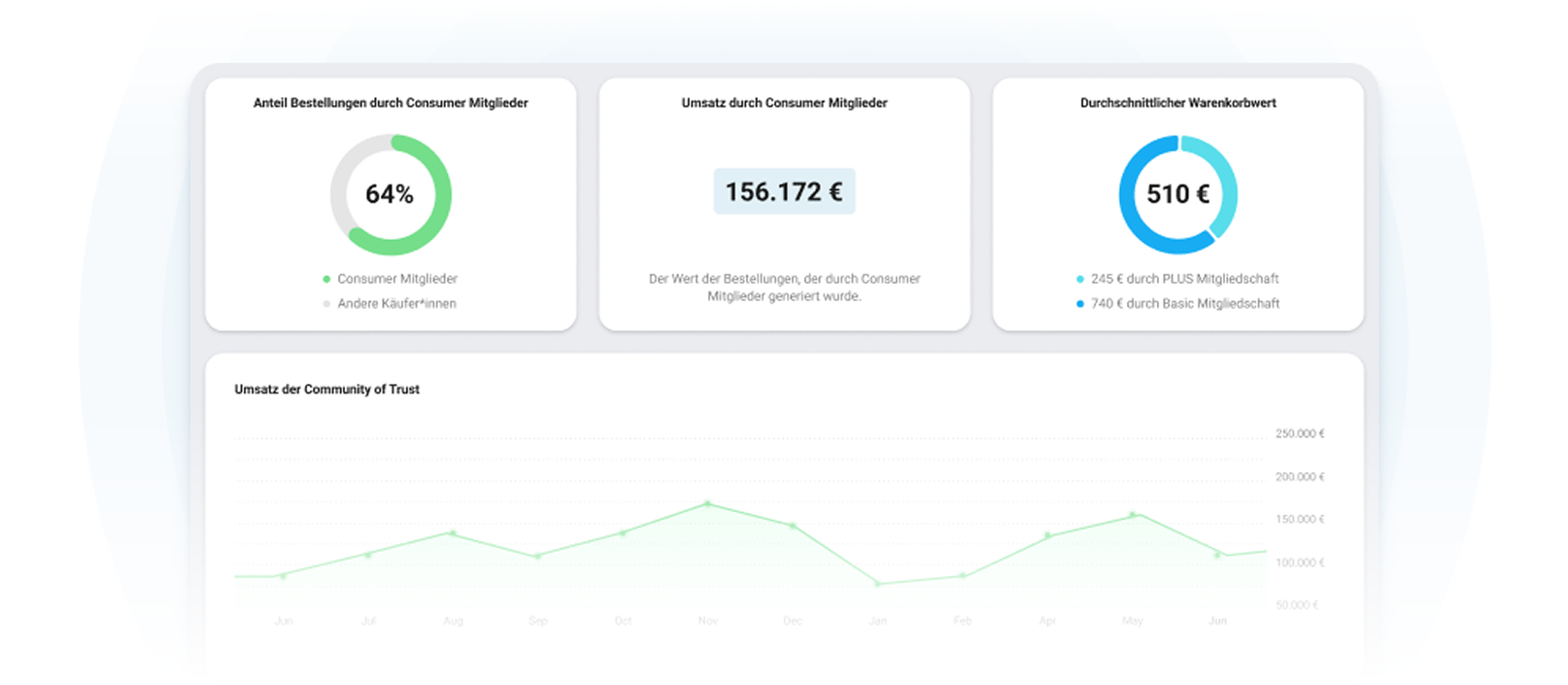The height and width of the screenshot is (685, 1568).
Task: Click the 'Umsatz durch Consumer Mitglieder' card title
Action: tap(784, 103)
